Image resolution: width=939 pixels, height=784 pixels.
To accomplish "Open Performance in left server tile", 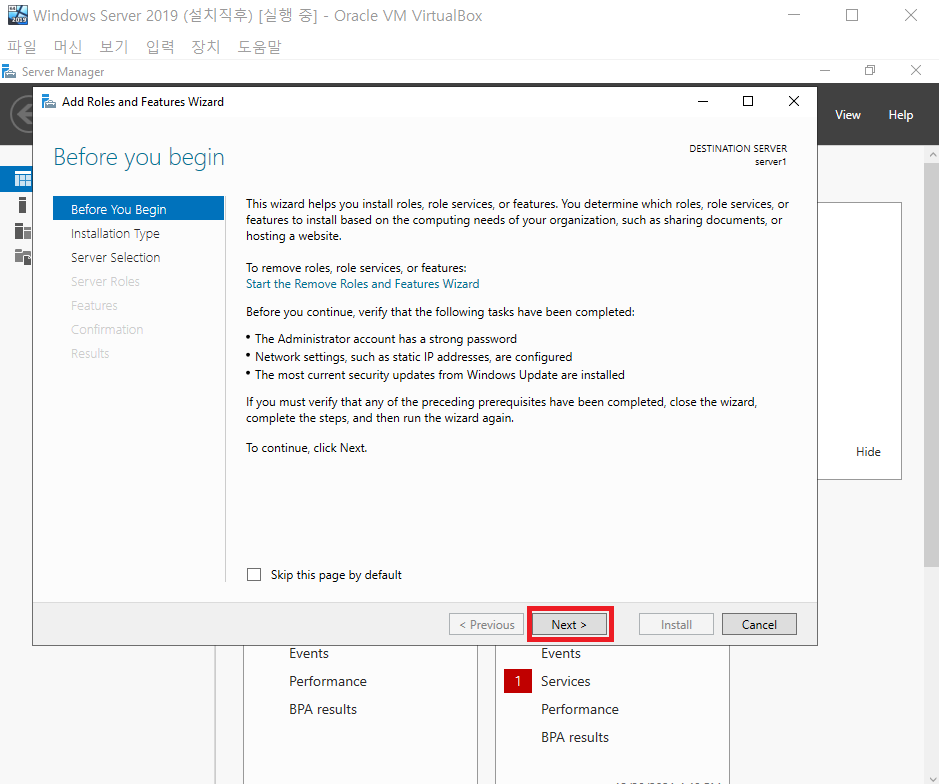I will (x=328, y=681).
